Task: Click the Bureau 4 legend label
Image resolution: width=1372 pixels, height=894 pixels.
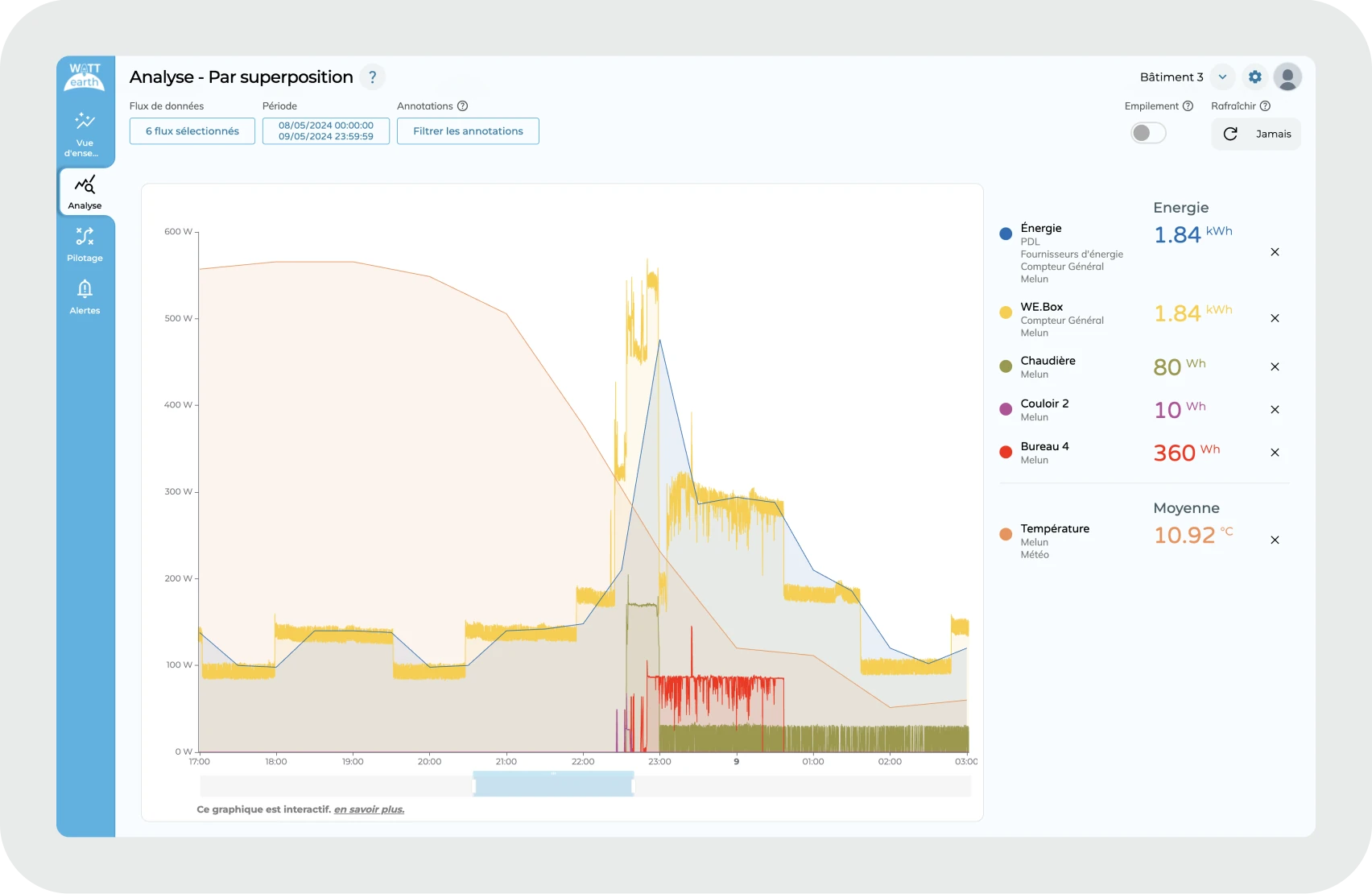Action: [1045, 446]
